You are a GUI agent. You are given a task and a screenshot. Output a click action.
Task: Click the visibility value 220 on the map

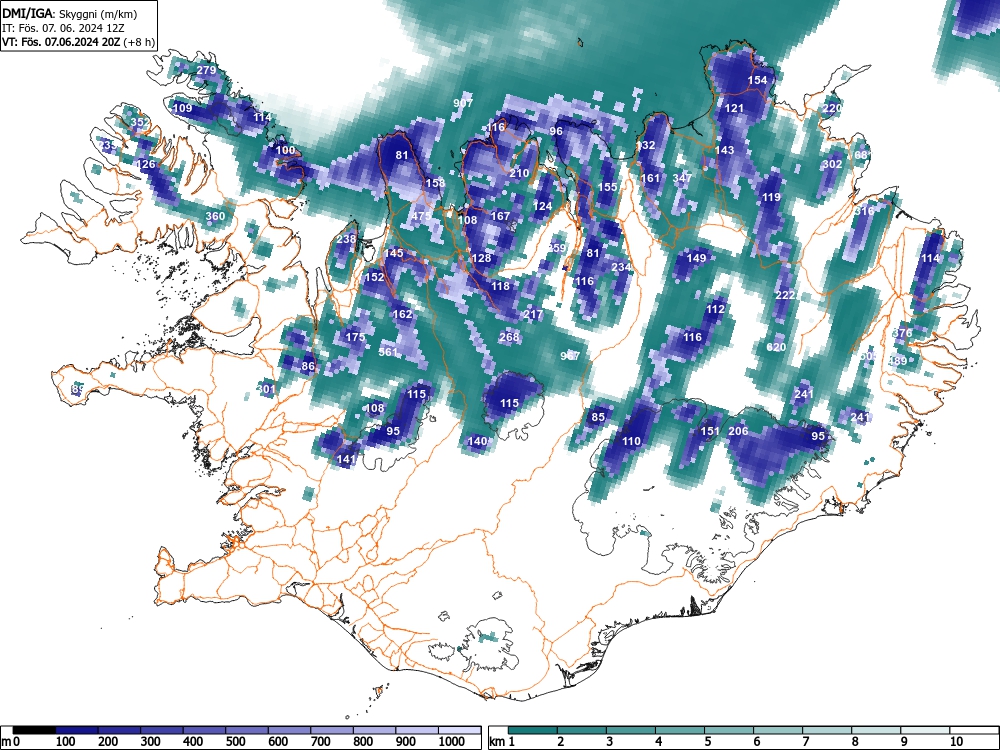(x=832, y=108)
